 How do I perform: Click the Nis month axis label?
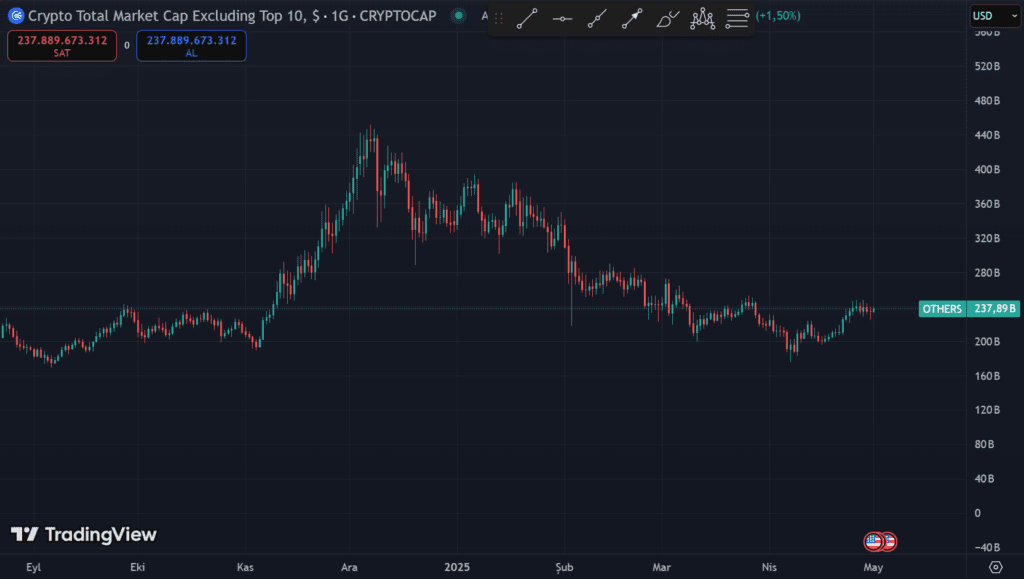[x=769, y=567]
